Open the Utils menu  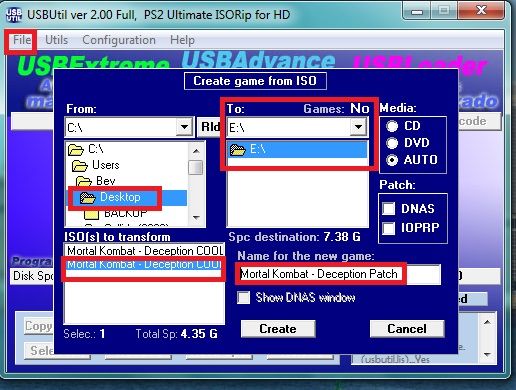(x=56, y=40)
